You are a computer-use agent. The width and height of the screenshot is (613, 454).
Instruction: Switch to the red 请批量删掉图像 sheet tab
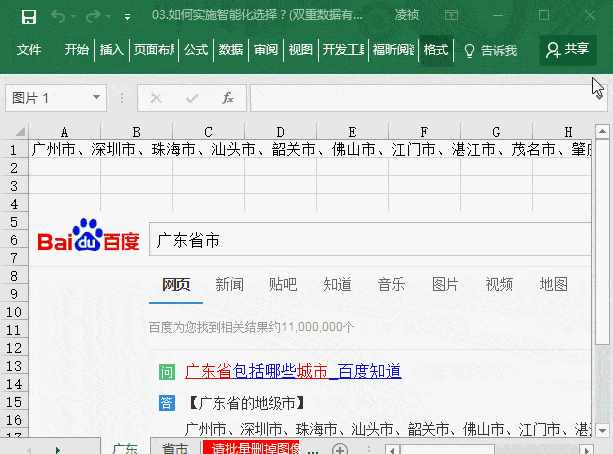point(252,448)
